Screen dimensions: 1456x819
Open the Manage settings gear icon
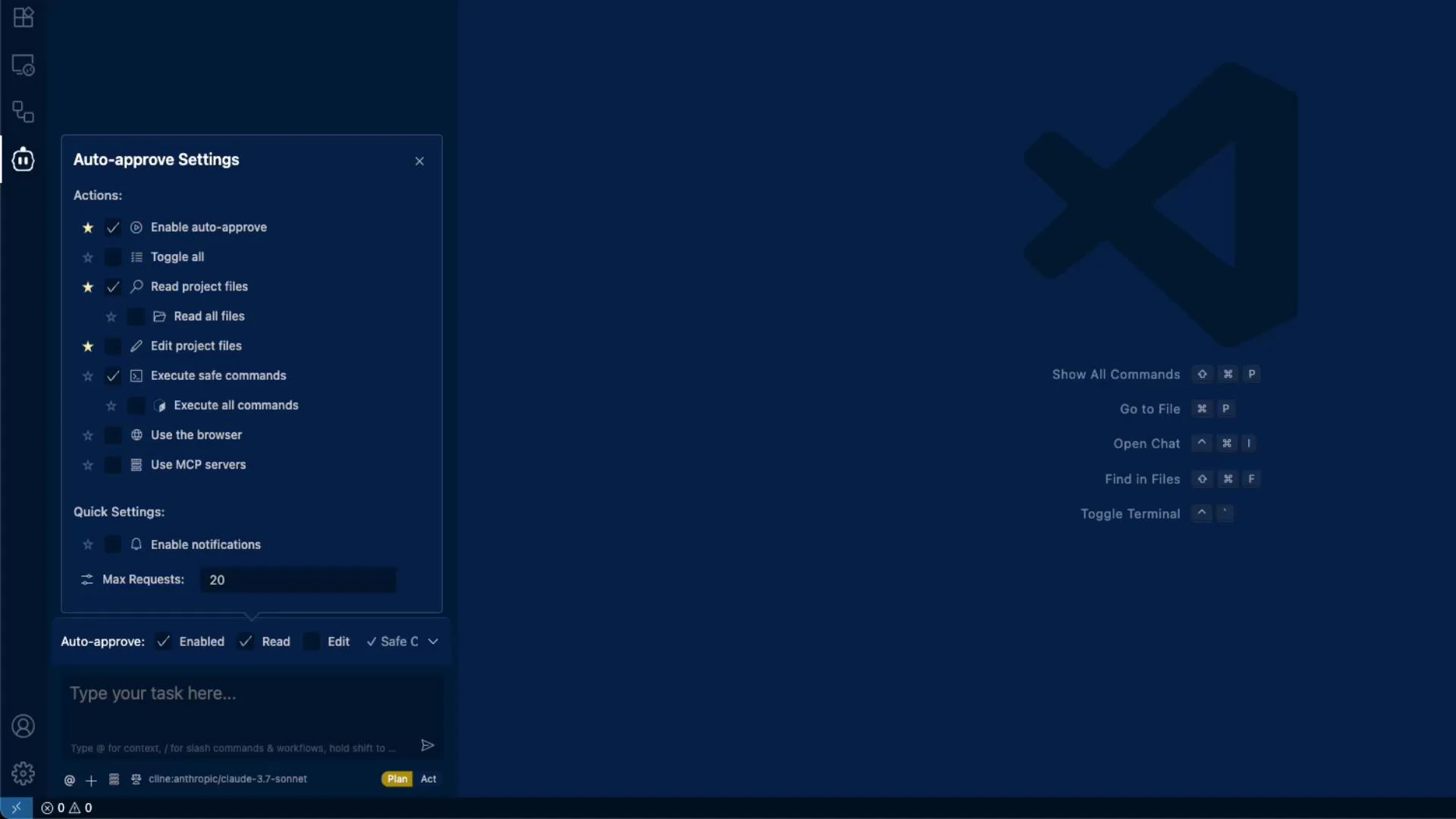(x=23, y=773)
